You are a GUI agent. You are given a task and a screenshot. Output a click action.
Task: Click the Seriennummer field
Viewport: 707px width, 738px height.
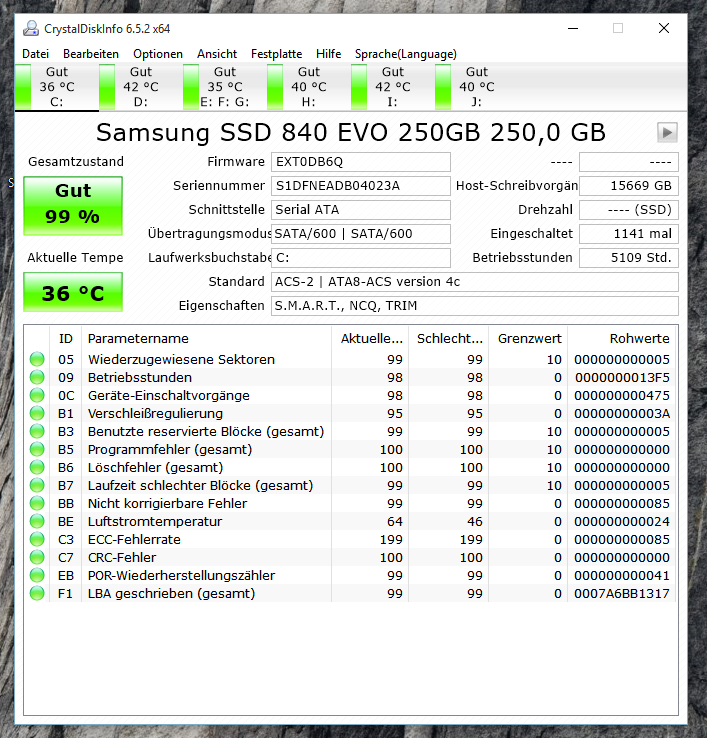click(x=361, y=186)
